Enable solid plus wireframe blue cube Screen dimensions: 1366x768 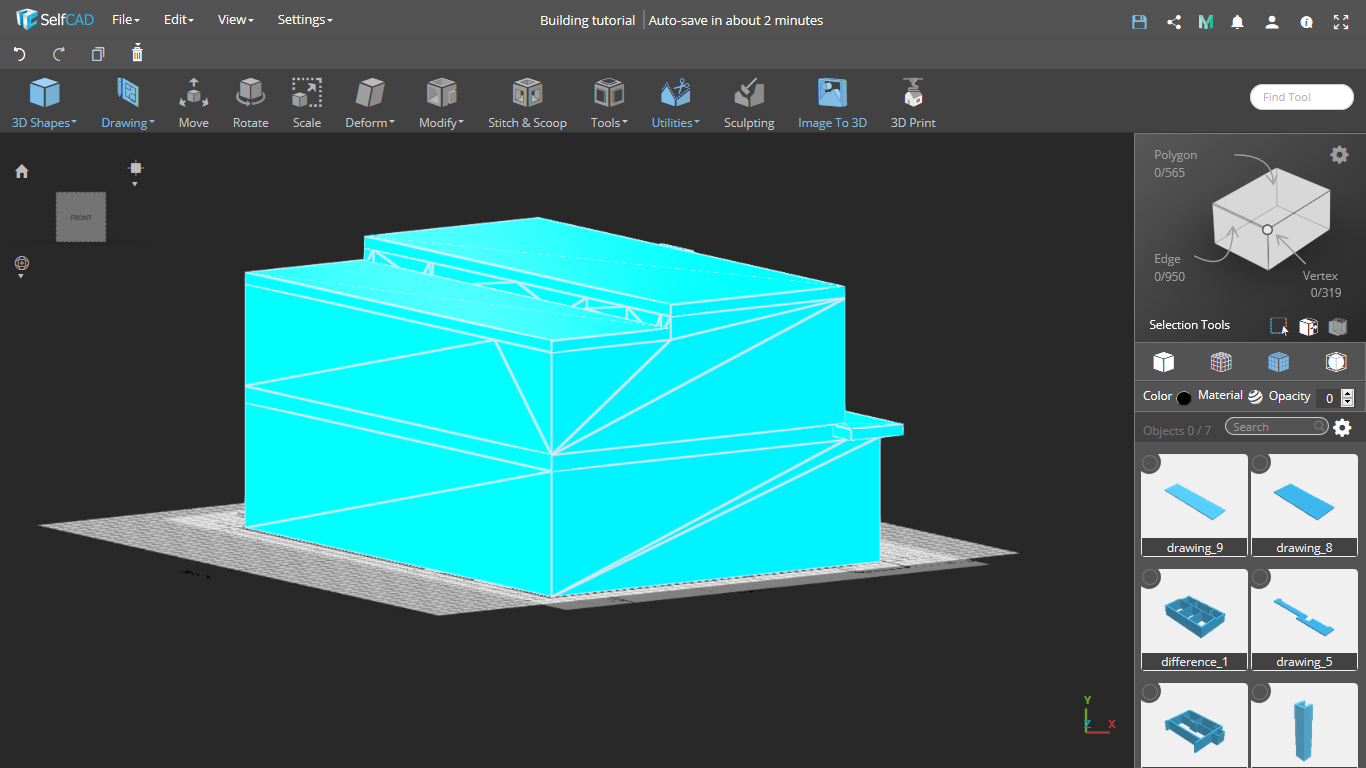(x=1278, y=362)
